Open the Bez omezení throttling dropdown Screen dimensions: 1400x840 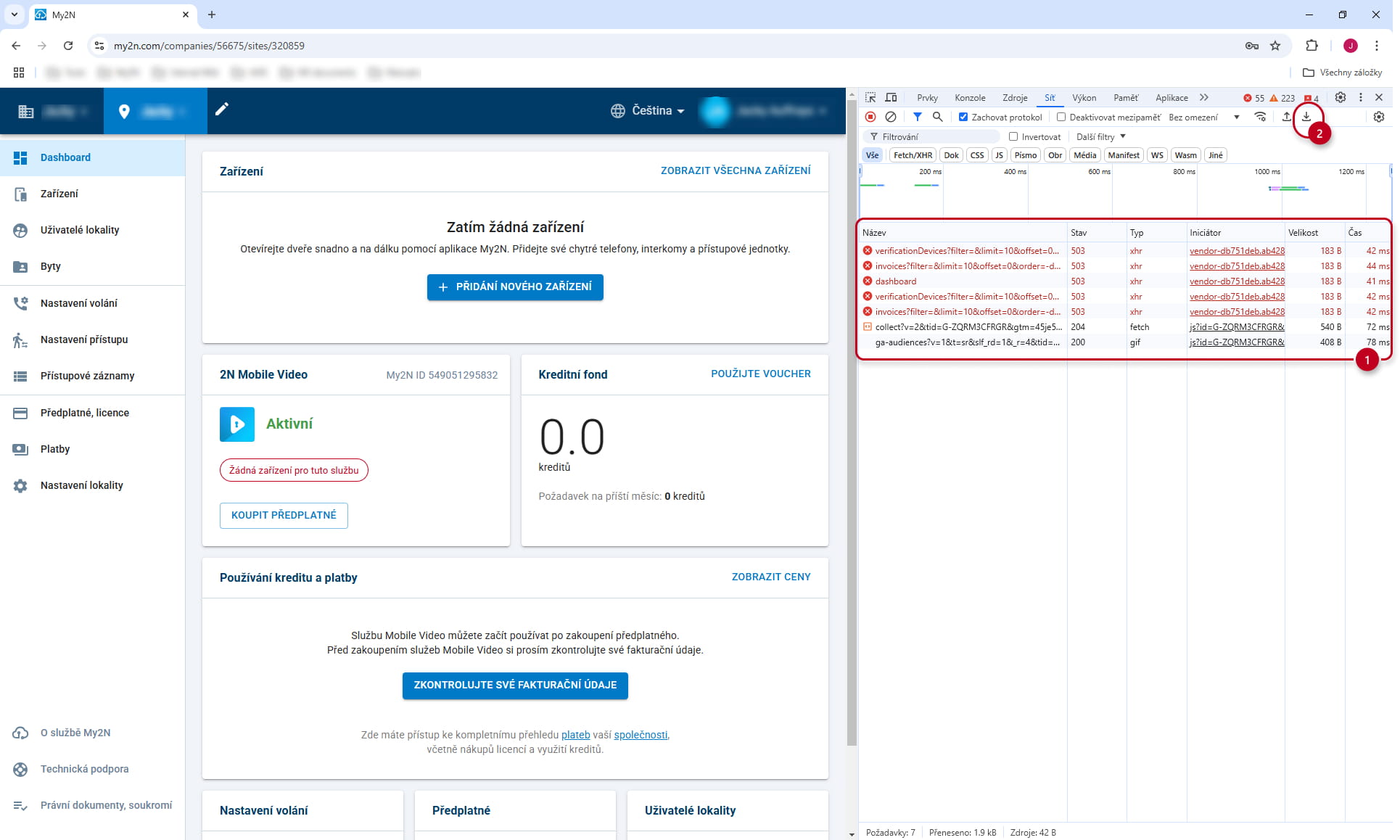coord(1203,117)
